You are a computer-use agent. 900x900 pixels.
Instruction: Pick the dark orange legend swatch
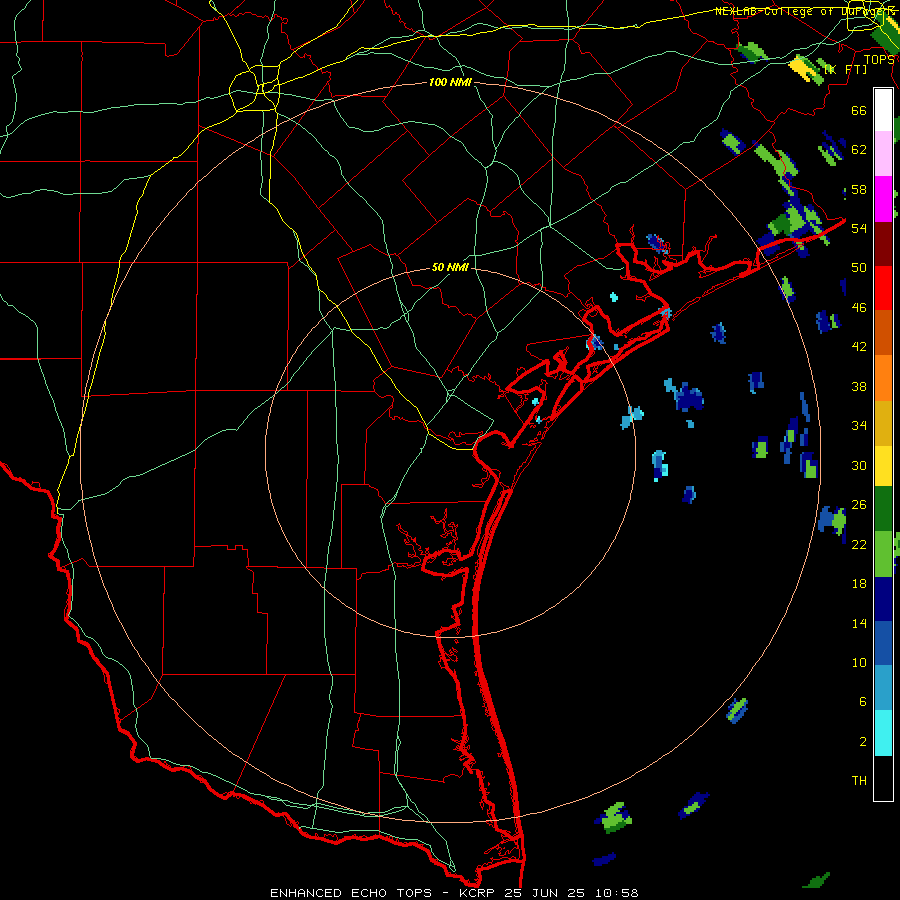click(x=883, y=332)
